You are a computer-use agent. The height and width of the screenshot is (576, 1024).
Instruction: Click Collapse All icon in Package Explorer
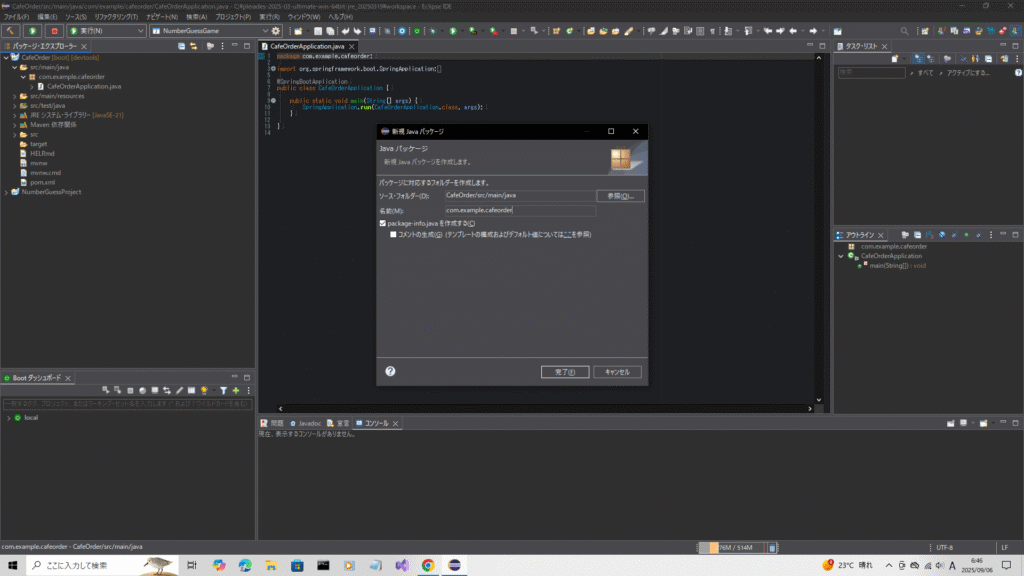[x=182, y=46]
